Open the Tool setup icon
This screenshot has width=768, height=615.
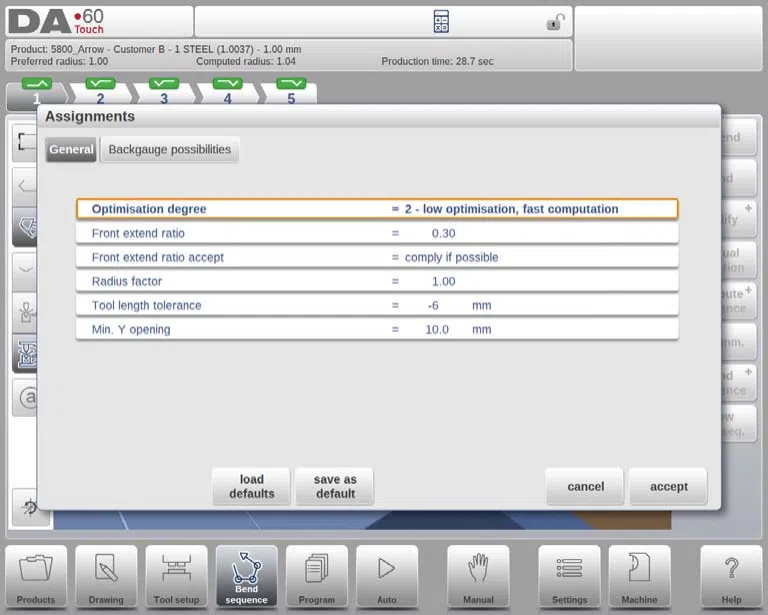point(176,577)
